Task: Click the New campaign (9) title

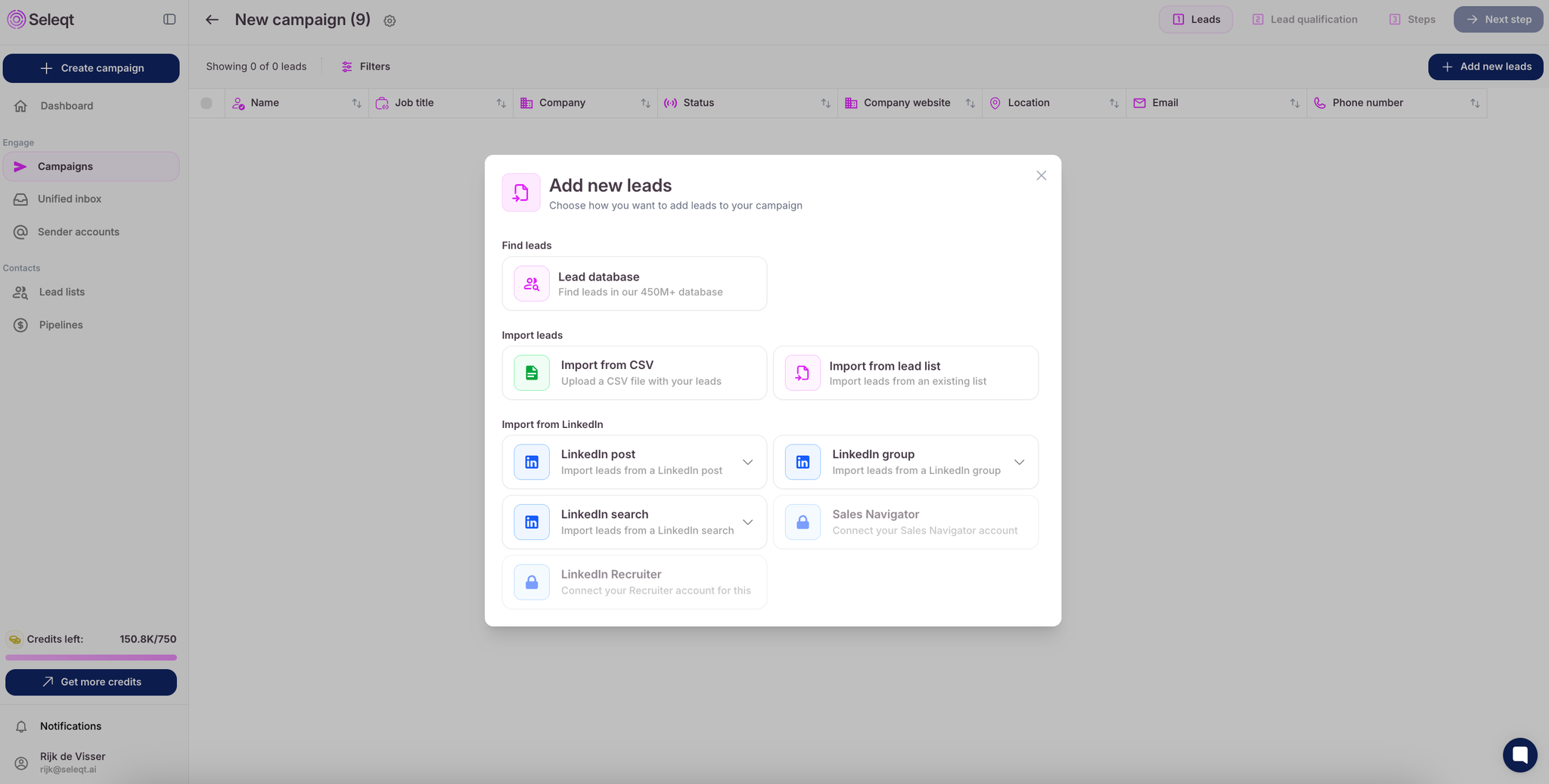Action: (303, 20)
